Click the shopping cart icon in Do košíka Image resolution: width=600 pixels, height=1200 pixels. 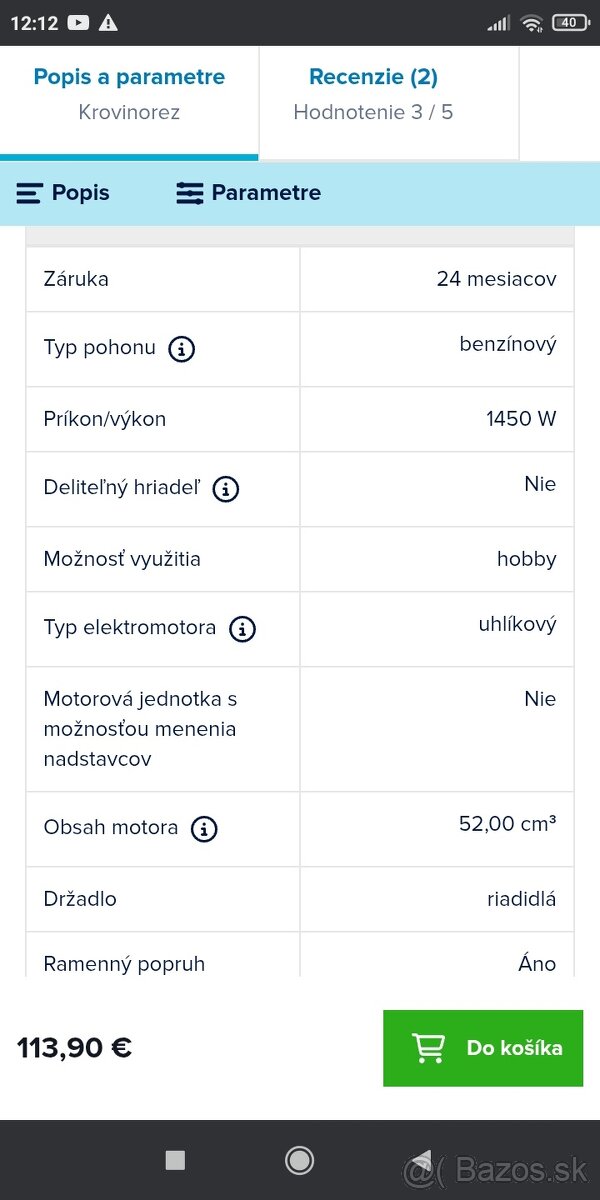click(x=428, y=1048)
